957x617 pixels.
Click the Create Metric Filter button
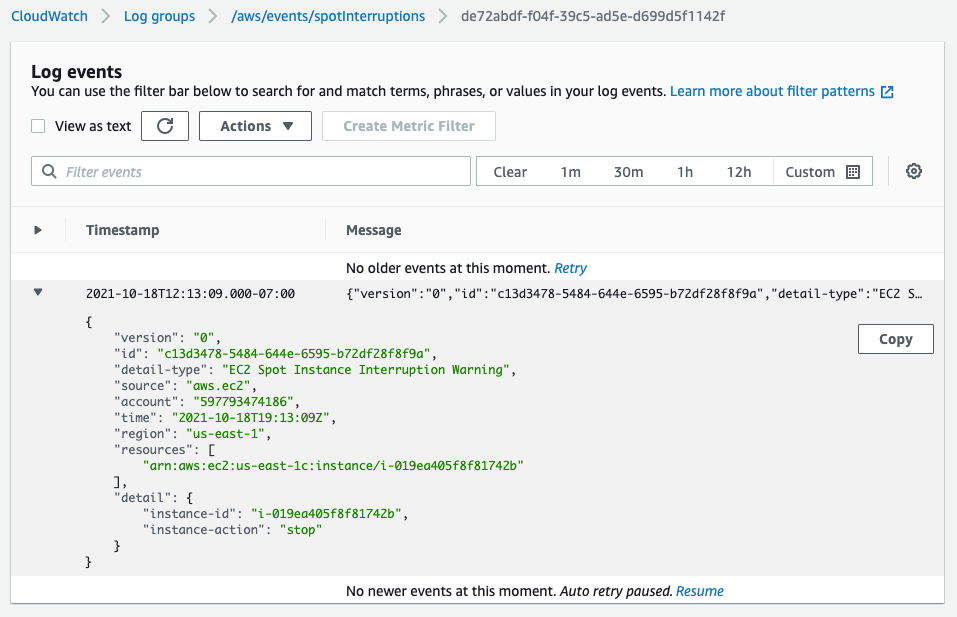click(x=408, y=126)
